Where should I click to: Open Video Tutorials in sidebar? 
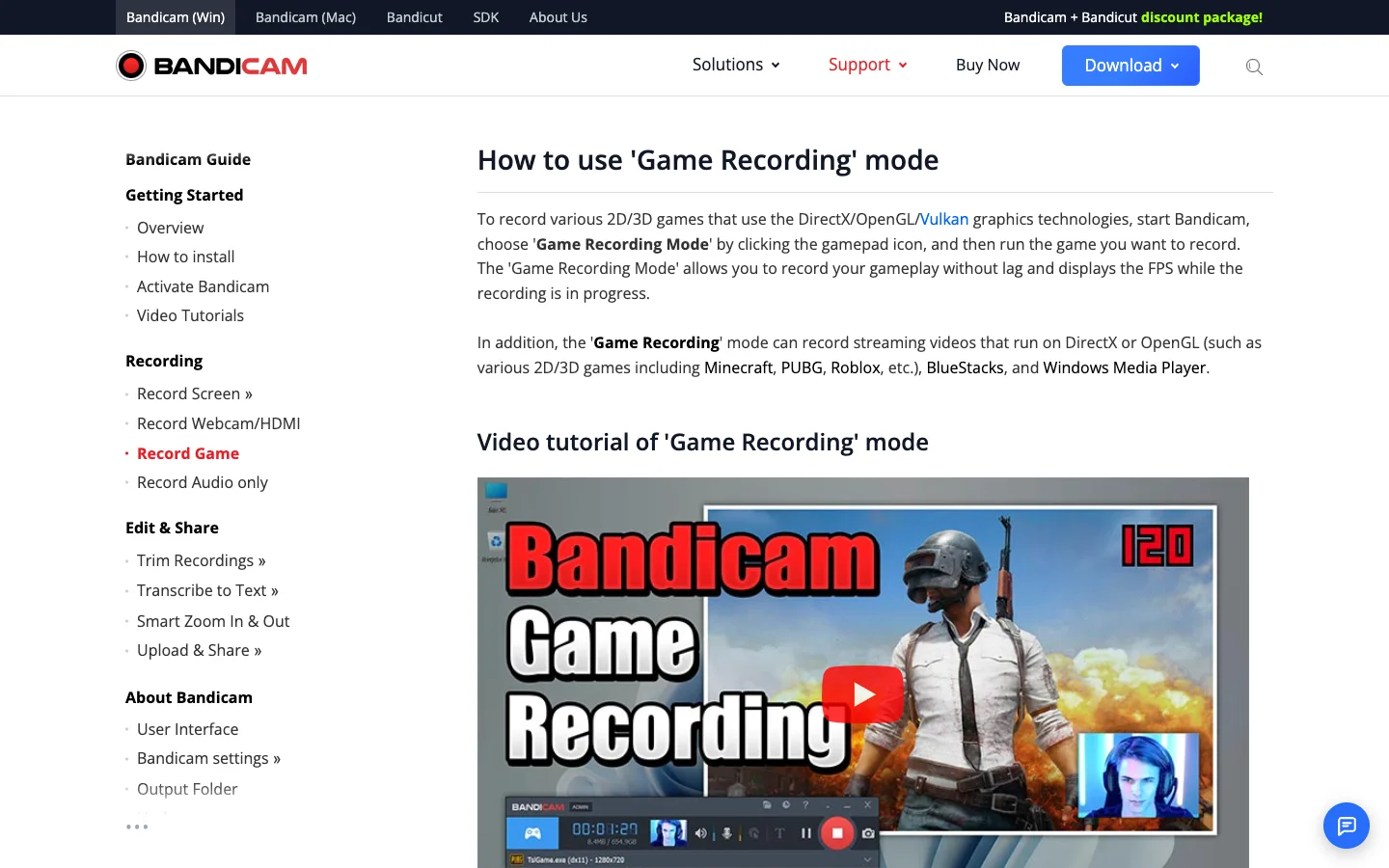point(191,315)
